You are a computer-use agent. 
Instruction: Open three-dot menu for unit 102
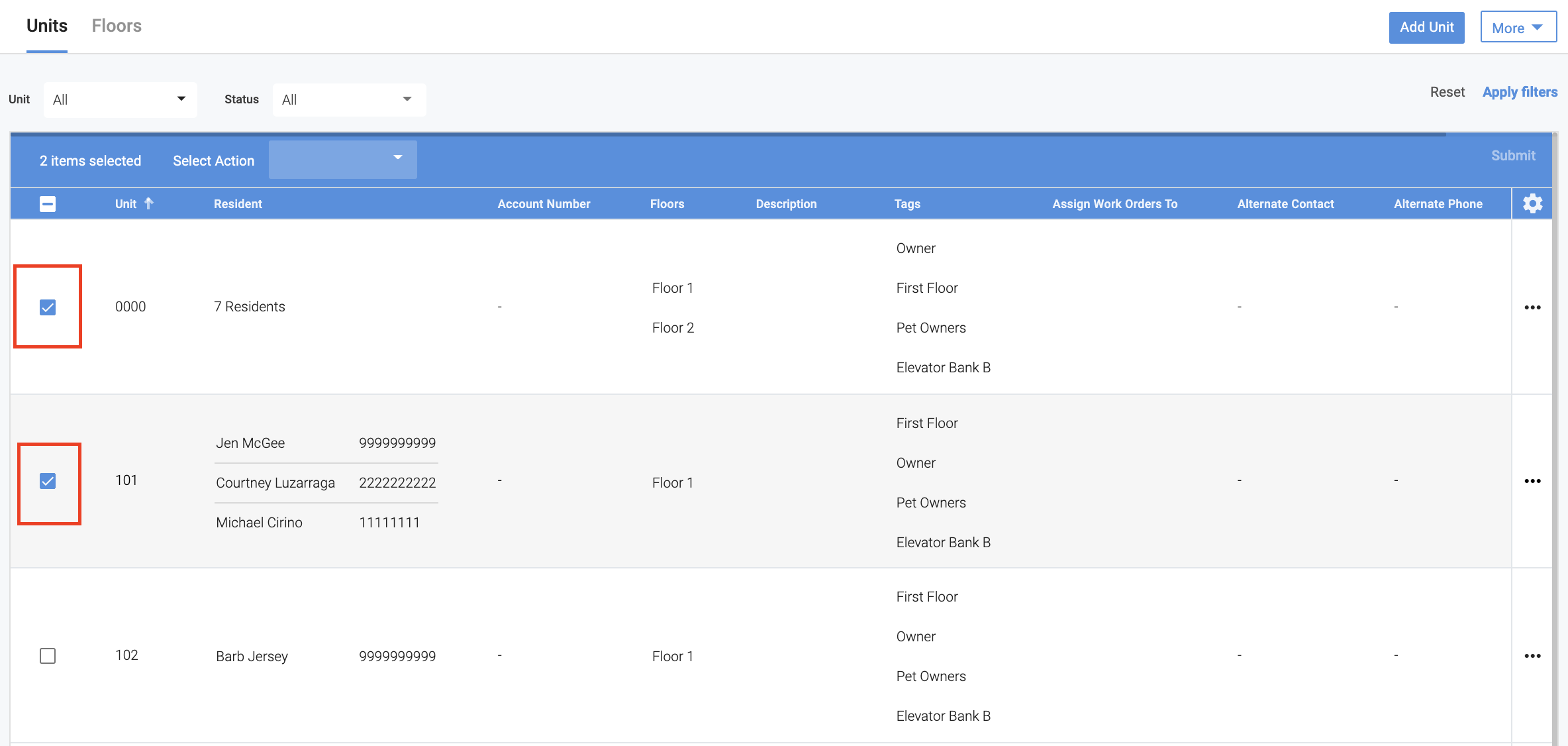tap(1532, 656)
